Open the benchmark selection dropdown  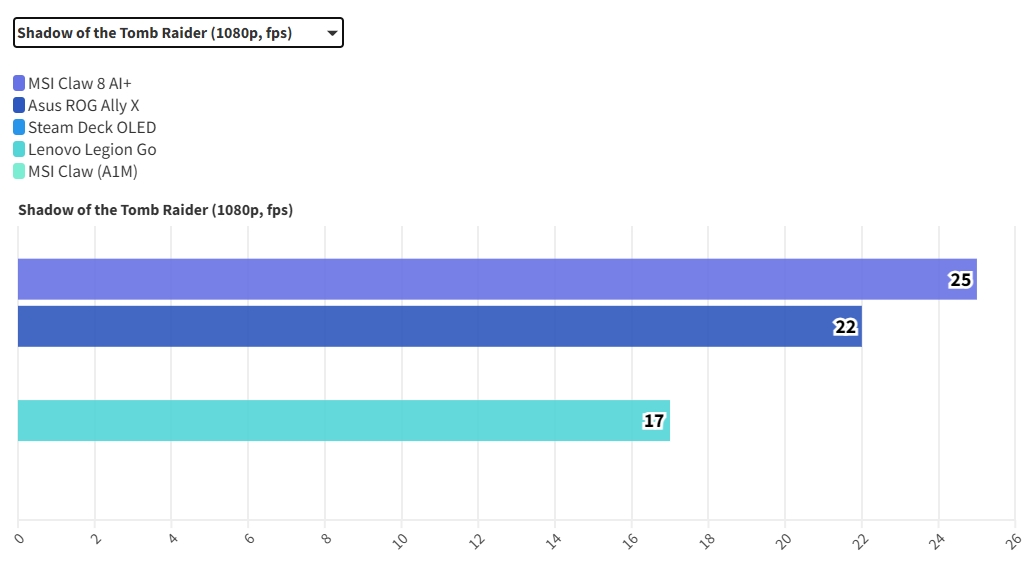coord(178,33)
